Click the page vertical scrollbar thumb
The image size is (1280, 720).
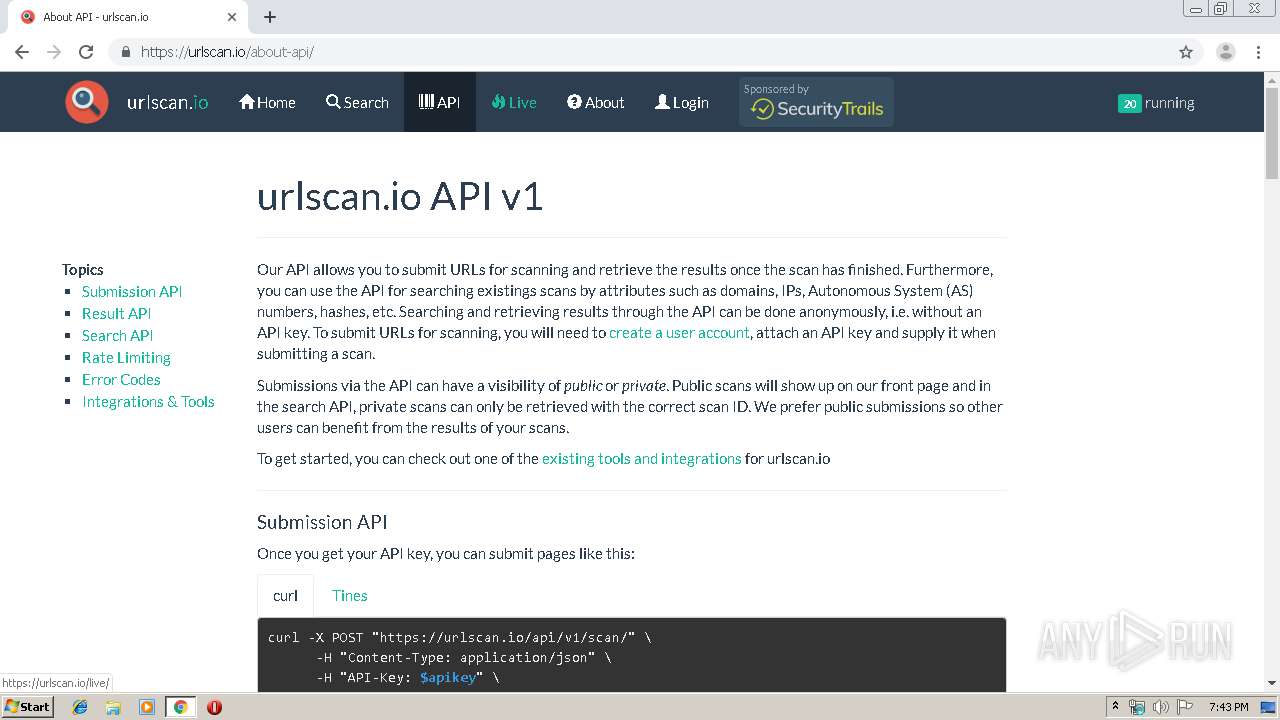(x=1272, y=133)
